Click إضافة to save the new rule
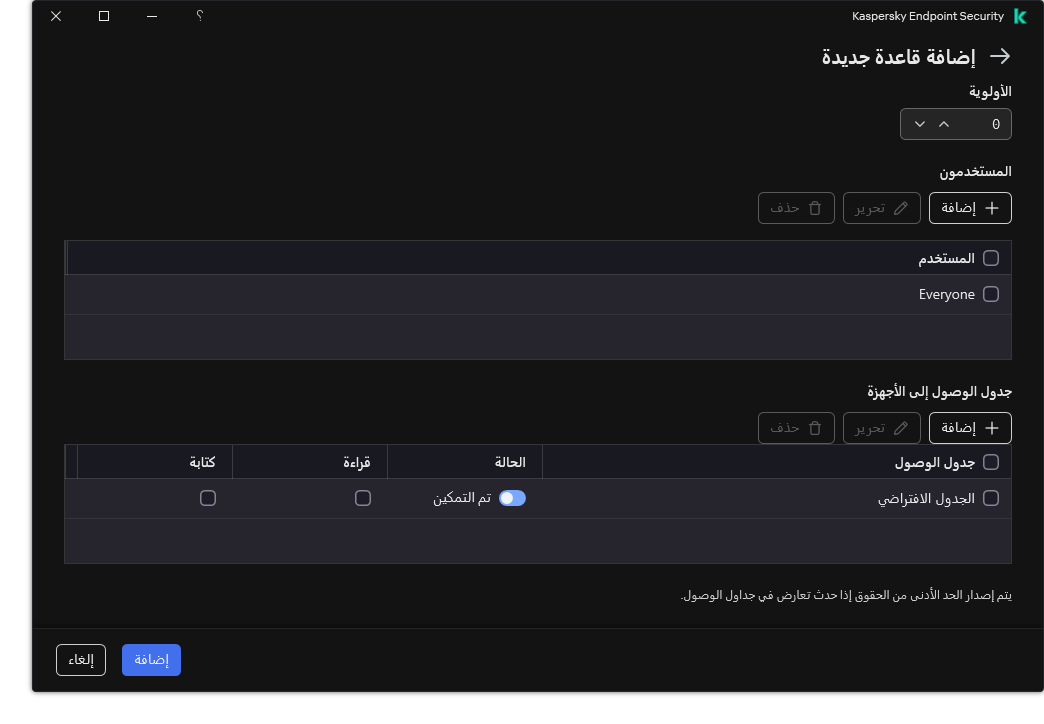The image size is (1044, 724). (151, 660)
